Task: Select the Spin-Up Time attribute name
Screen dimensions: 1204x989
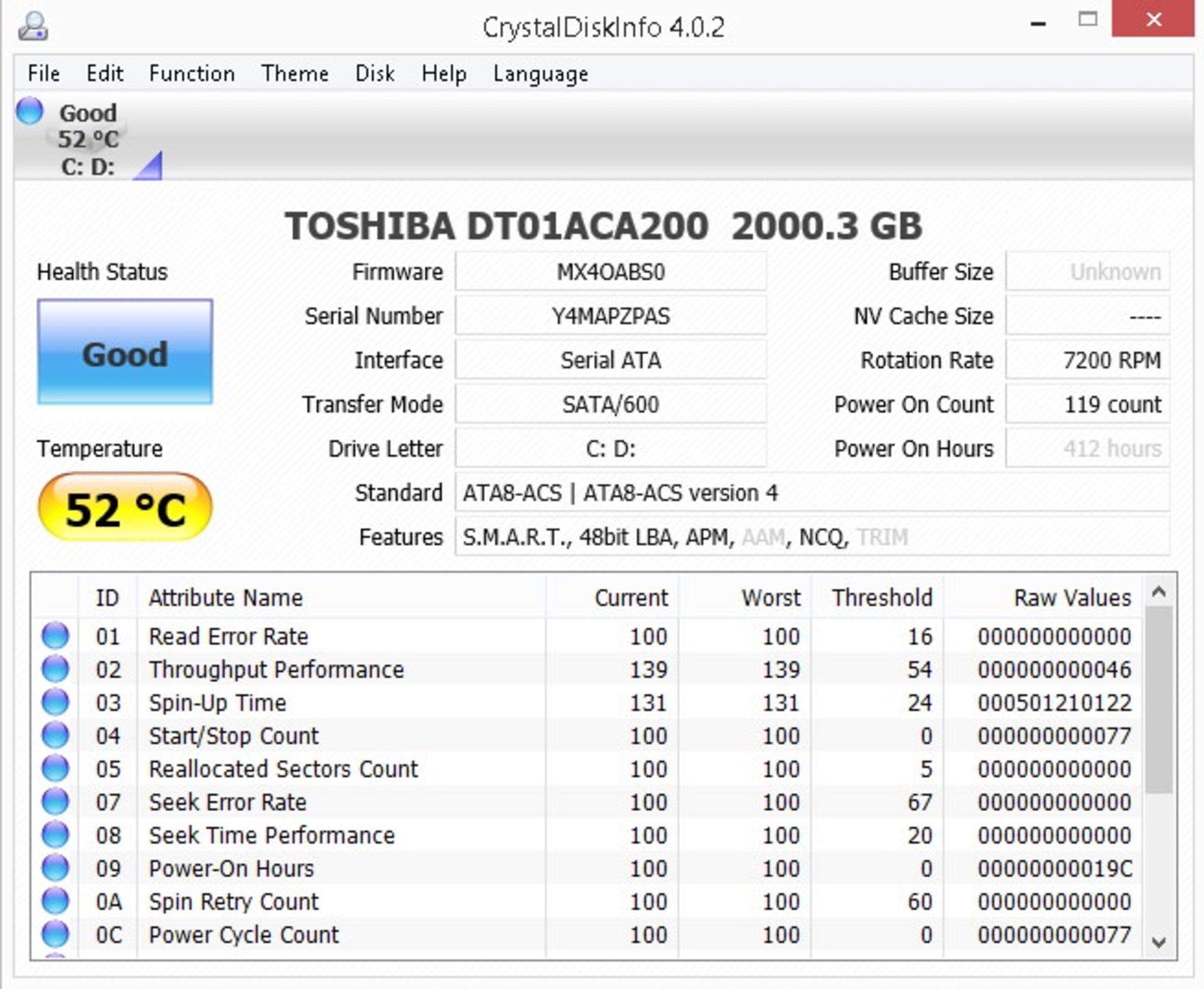Action: 217,702
